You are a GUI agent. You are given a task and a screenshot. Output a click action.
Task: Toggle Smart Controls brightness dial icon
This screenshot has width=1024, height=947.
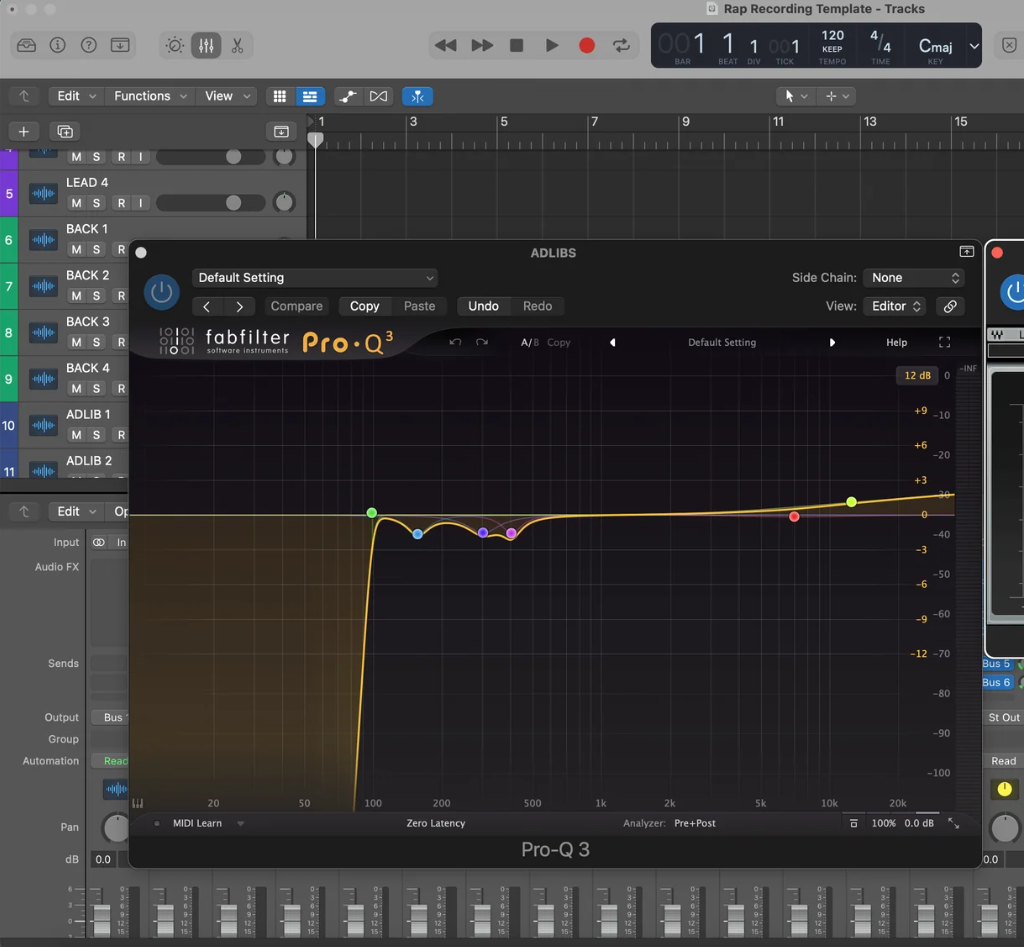[x=174, y=45]
